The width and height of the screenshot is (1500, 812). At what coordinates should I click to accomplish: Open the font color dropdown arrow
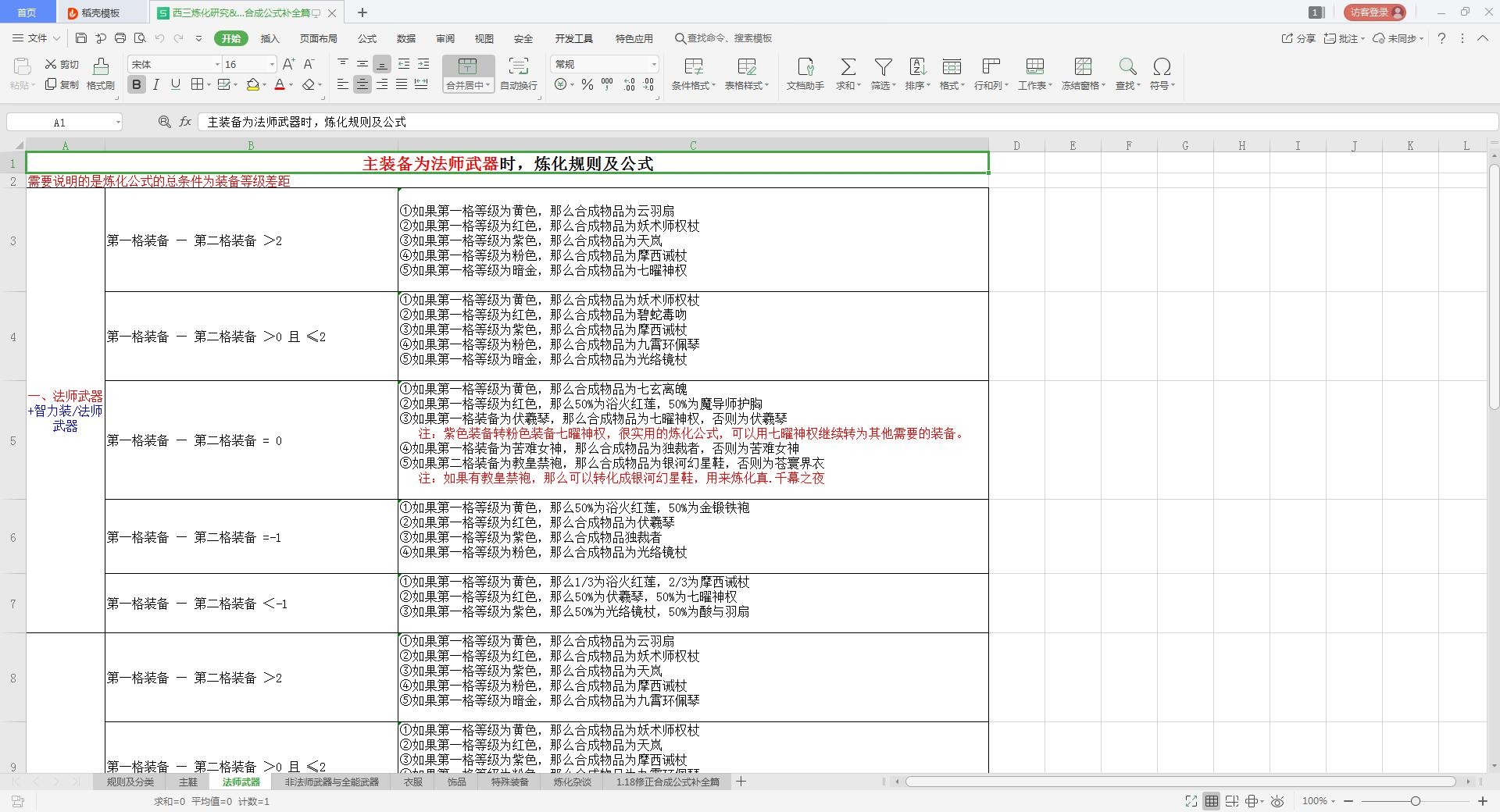pyautogui.click(x=291, y=85)
